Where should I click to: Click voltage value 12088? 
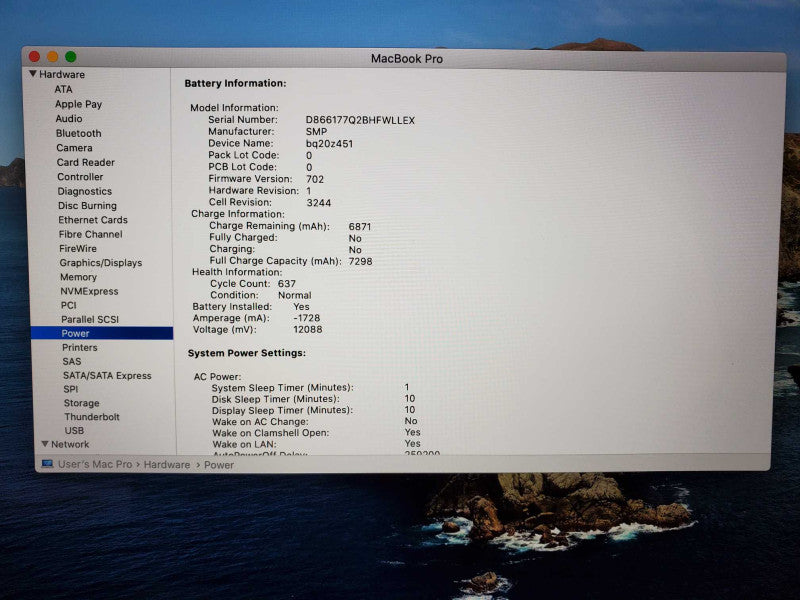[x=308, y=330]
